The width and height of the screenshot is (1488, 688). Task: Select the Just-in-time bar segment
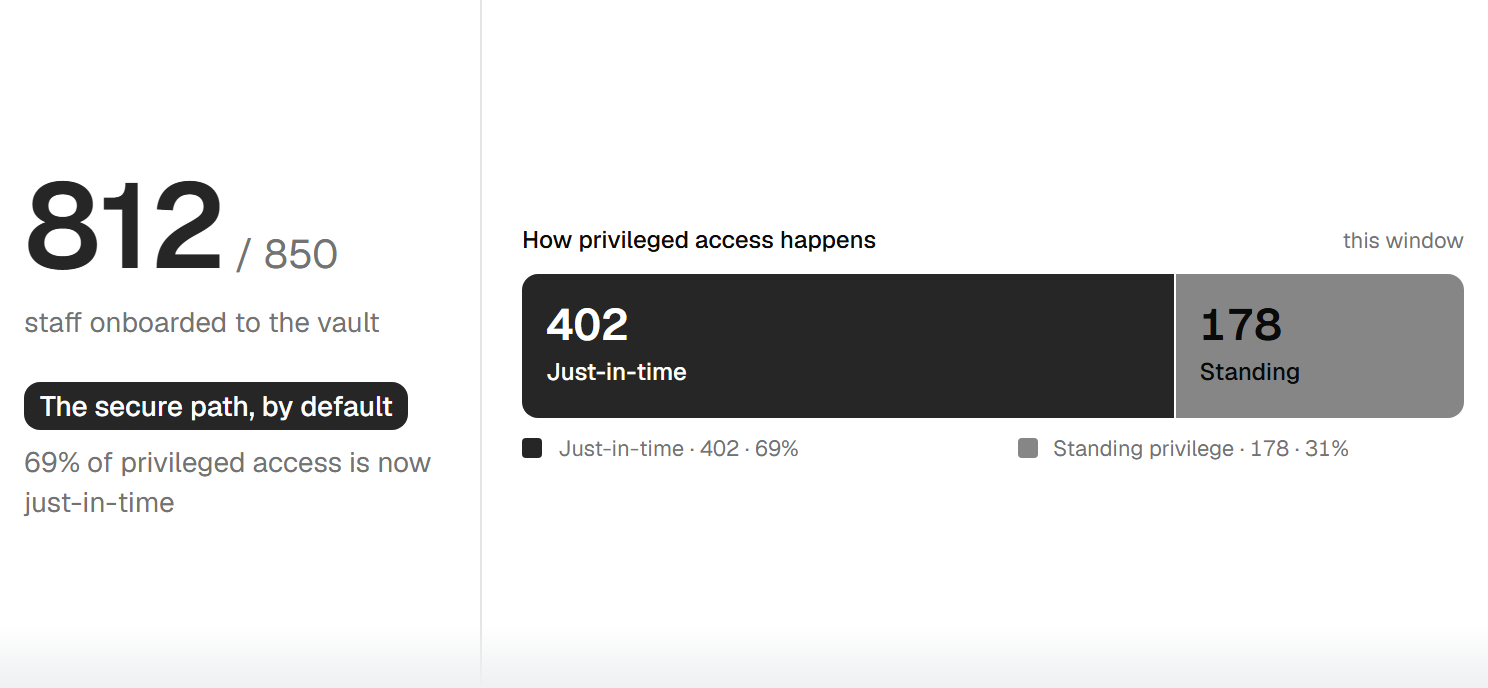point(848,346)
